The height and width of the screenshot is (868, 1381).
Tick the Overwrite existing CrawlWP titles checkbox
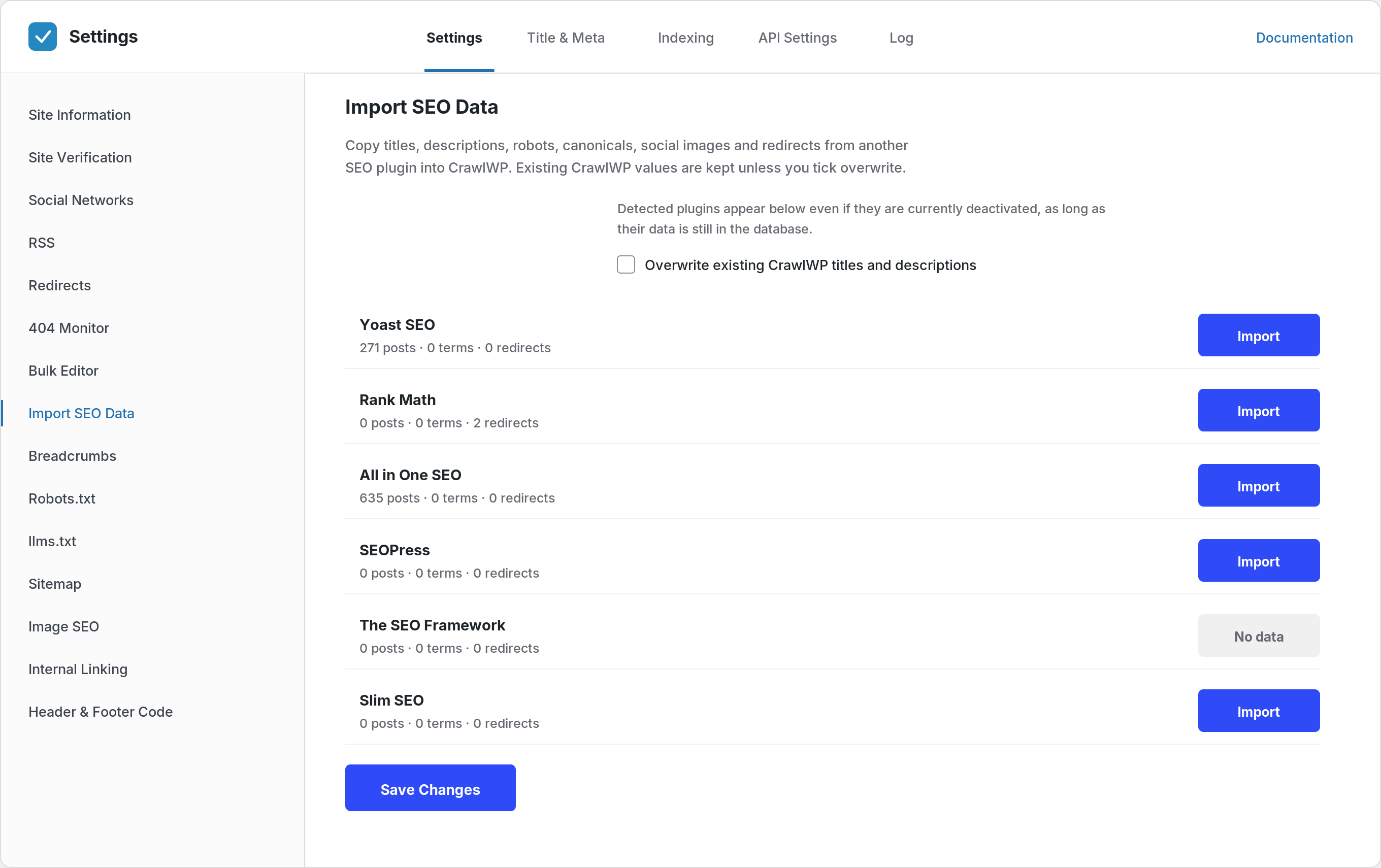point(626,265)
